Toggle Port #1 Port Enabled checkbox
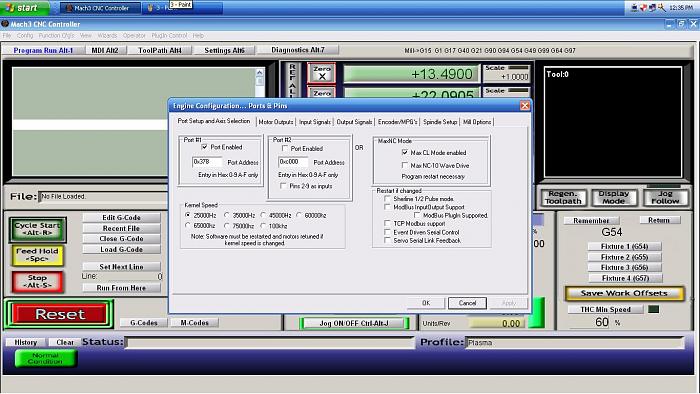 point(204,147)
